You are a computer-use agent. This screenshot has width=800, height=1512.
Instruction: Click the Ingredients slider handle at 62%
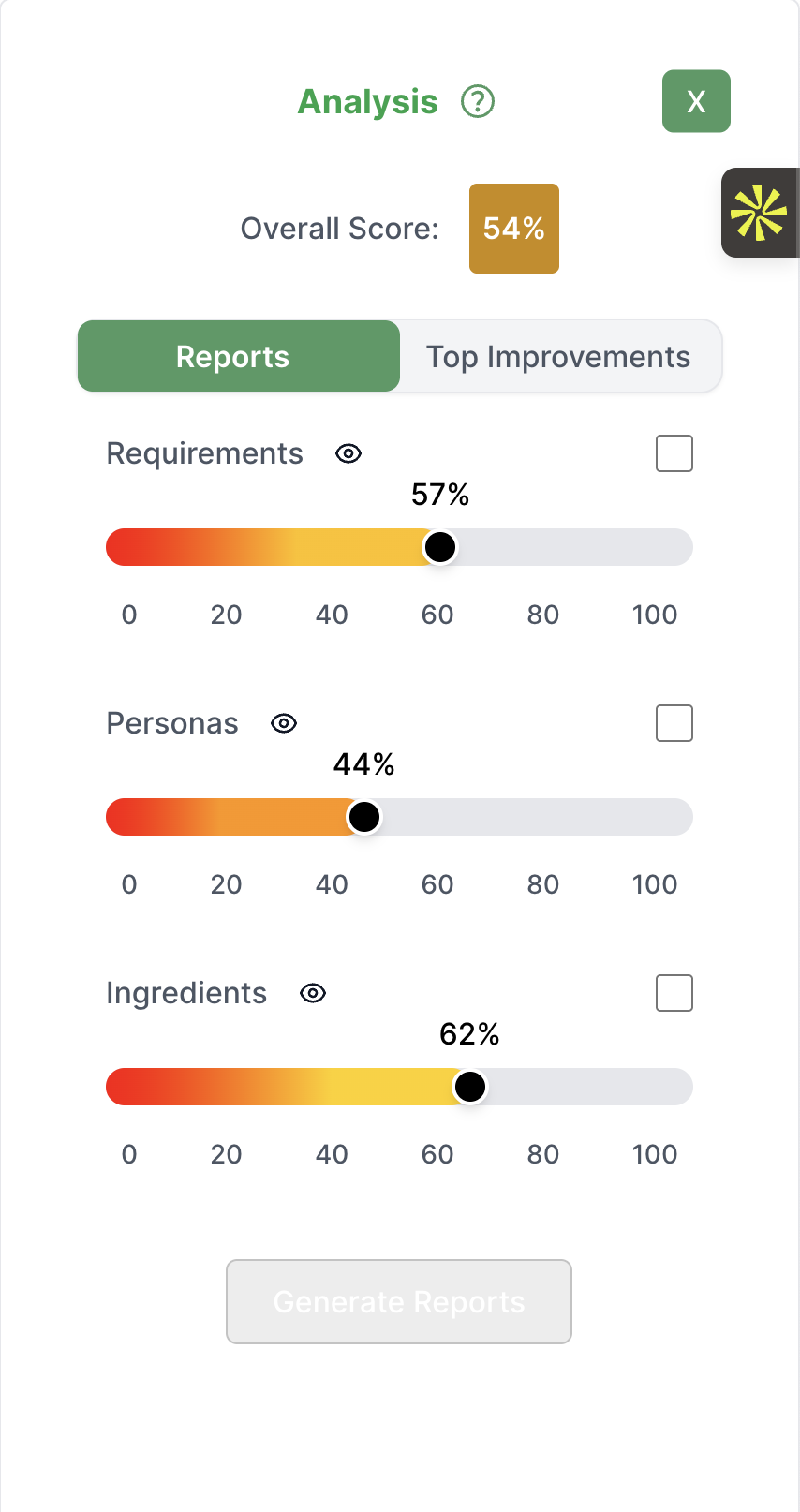pos(469,1087)
